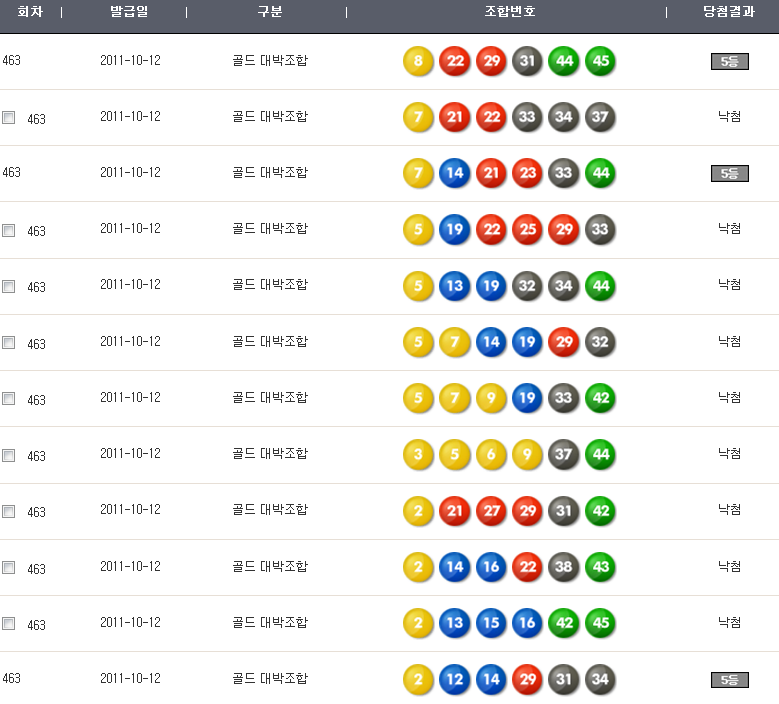Click the yellow number 6 ball
779x704 pixels.
[x=491, y=455]
